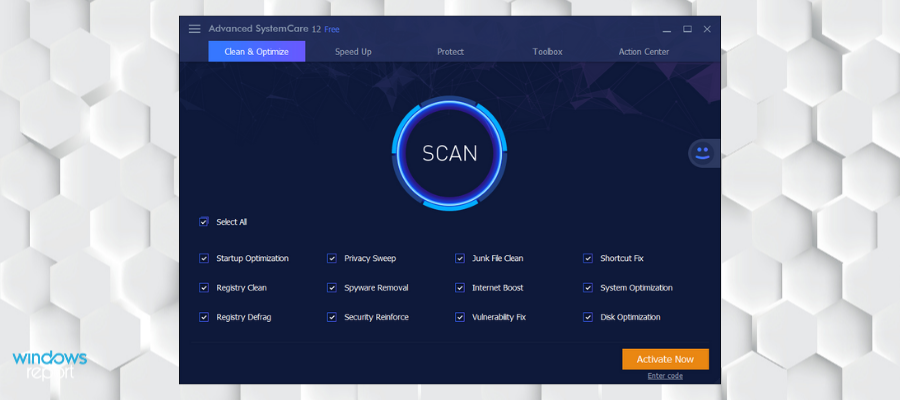The width and height of the screenshot is (900, 400).
Task: Toggle Spyware Removal checkbox
Action: (332, 288)
